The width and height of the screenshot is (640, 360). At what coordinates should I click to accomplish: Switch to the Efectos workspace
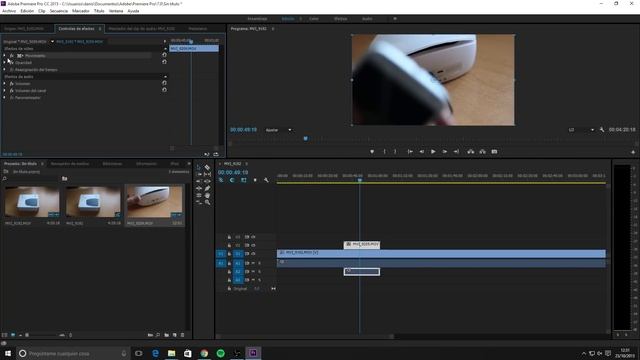[340, 19]
